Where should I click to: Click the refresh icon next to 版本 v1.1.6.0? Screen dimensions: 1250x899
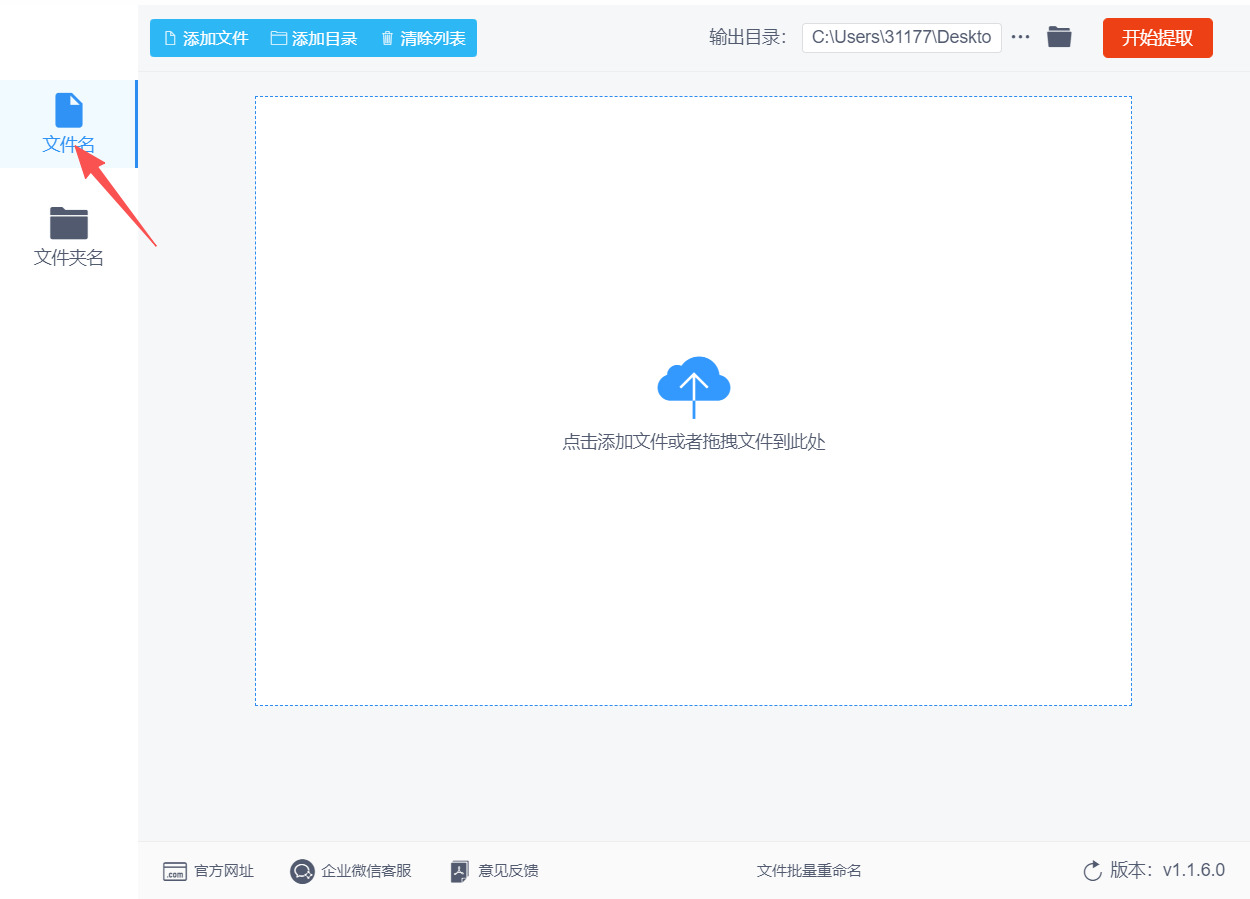tap(1092, 871)
